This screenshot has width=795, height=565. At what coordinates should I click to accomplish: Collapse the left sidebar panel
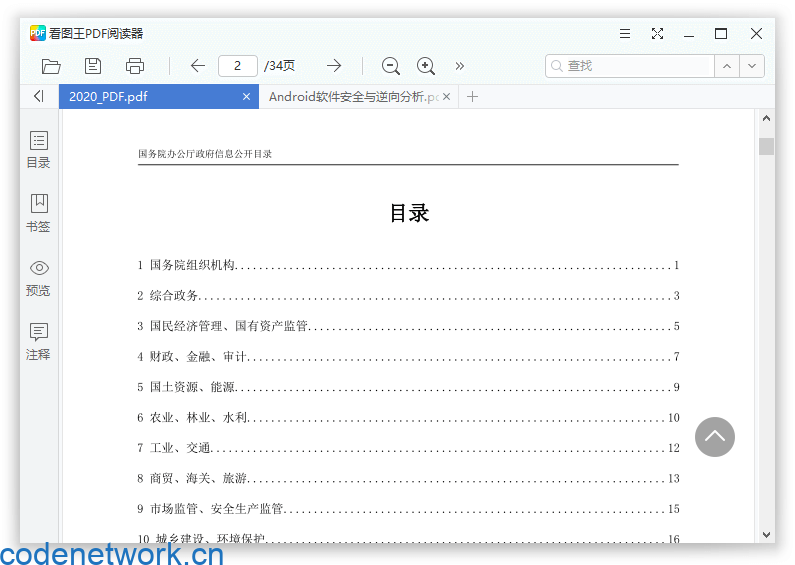pos(39,96)
